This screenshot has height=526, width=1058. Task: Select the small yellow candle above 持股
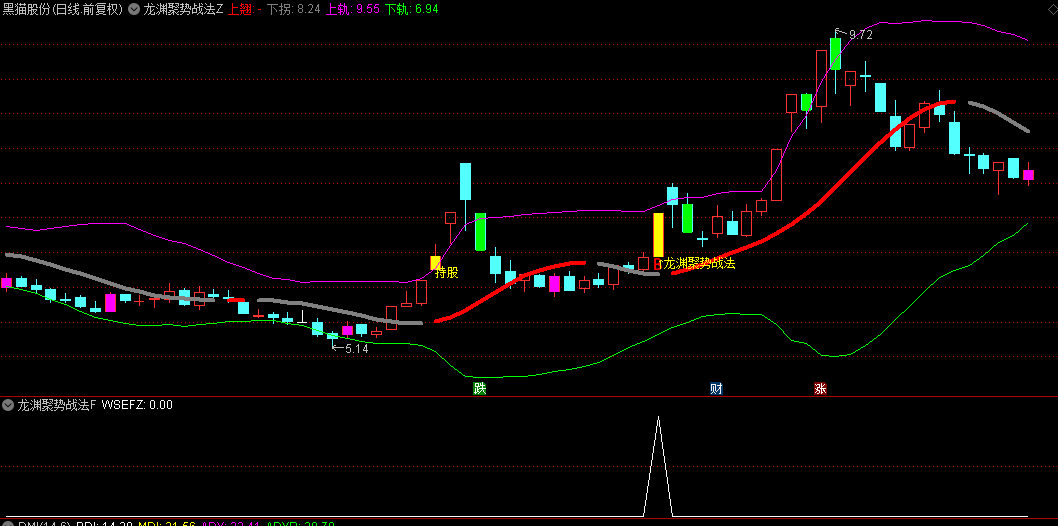coord(435,263)
